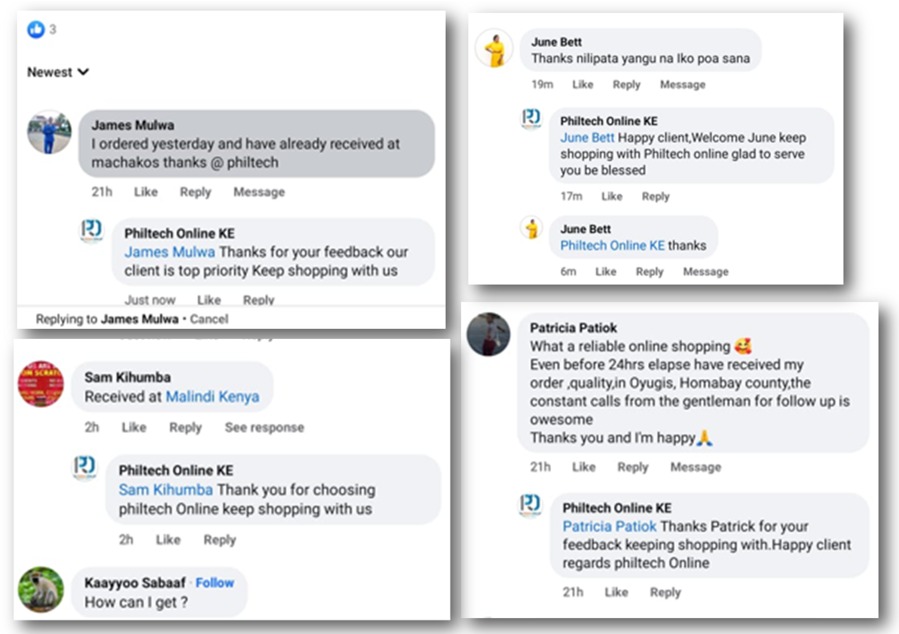Open Kaayyoo Sabaaf's monkey avatar
Viewport: 899px width, 634px height.
point(41,589)
